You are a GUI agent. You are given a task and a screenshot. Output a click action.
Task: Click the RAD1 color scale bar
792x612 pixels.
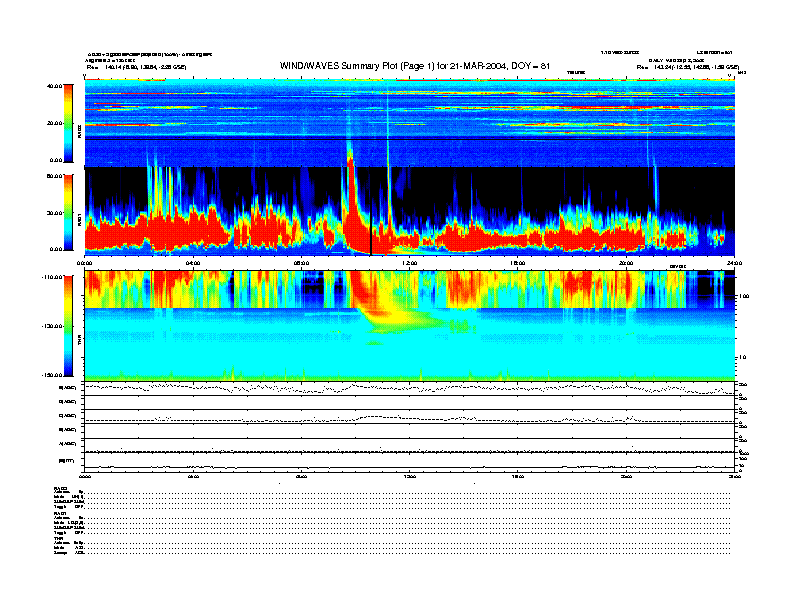click(x=68, y=212)
